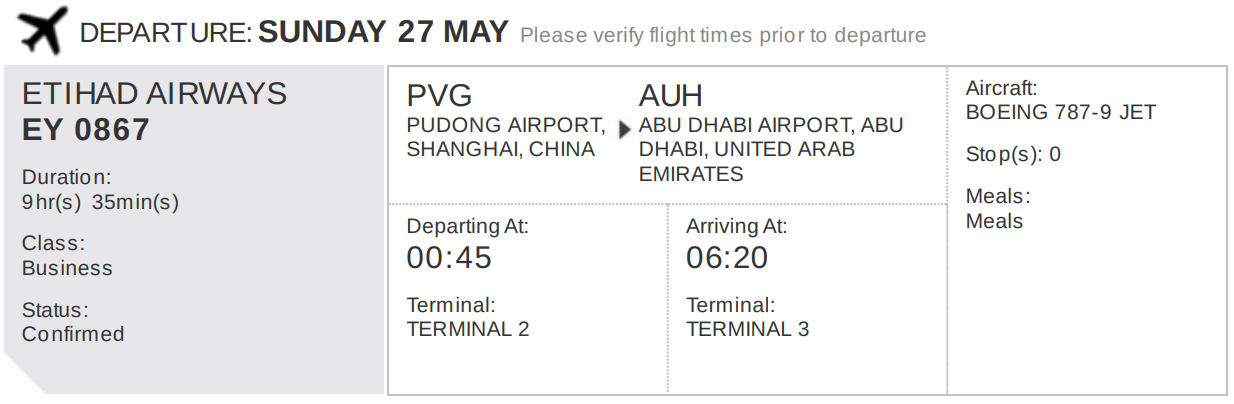The width and height of the screenshot is (1234, 404).
Task: Click the arriving time 06:20
Action: point(727,258)
